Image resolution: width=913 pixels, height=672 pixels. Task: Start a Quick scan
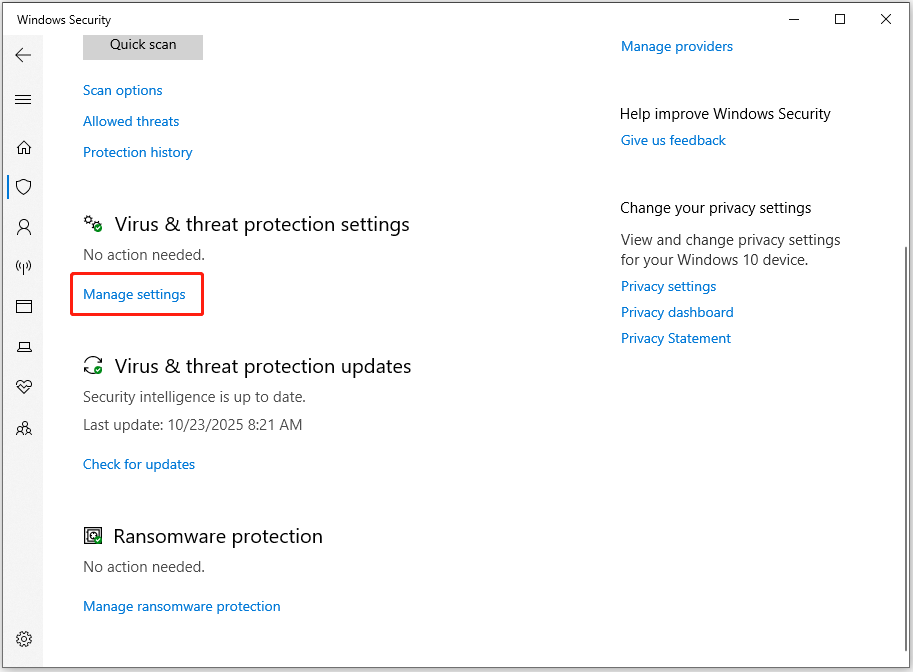142,46
